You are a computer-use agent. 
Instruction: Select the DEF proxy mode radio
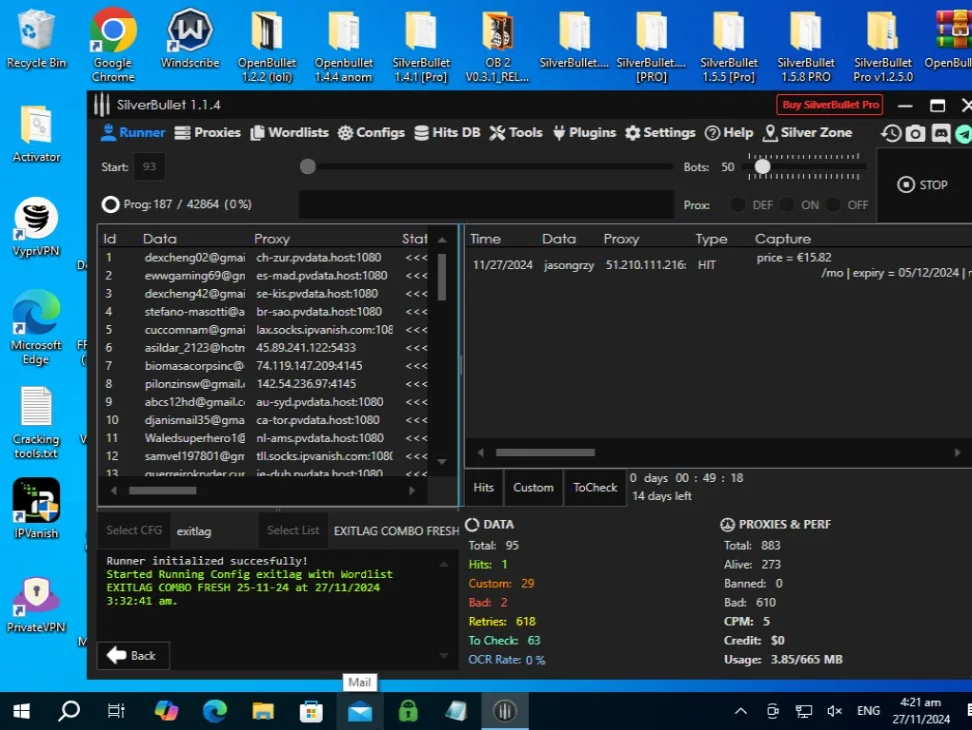(x=738, y=204)
